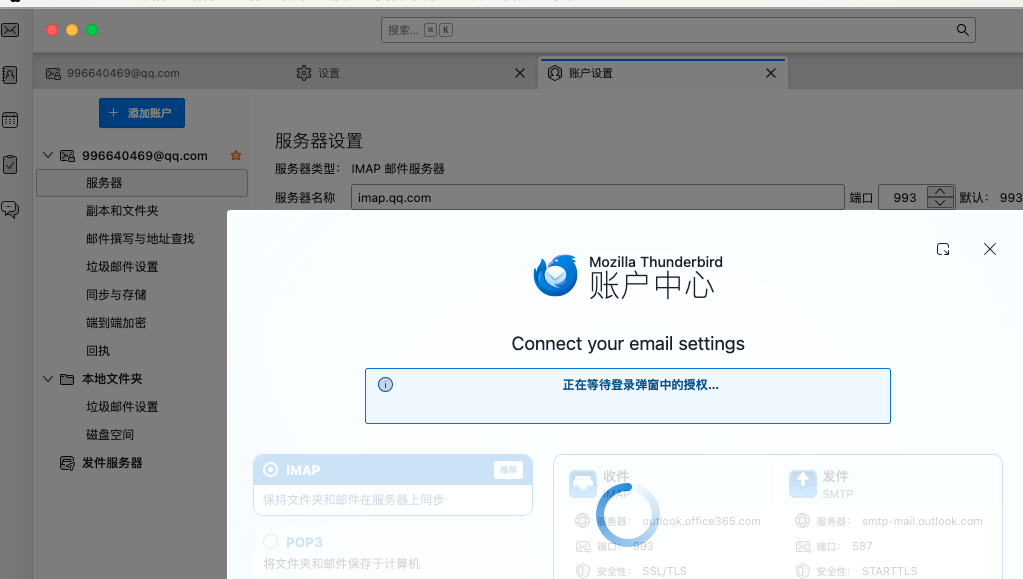Click the 添加账户 button
The height and width of the screenshot is (579, 1023).
pos(142,113)
